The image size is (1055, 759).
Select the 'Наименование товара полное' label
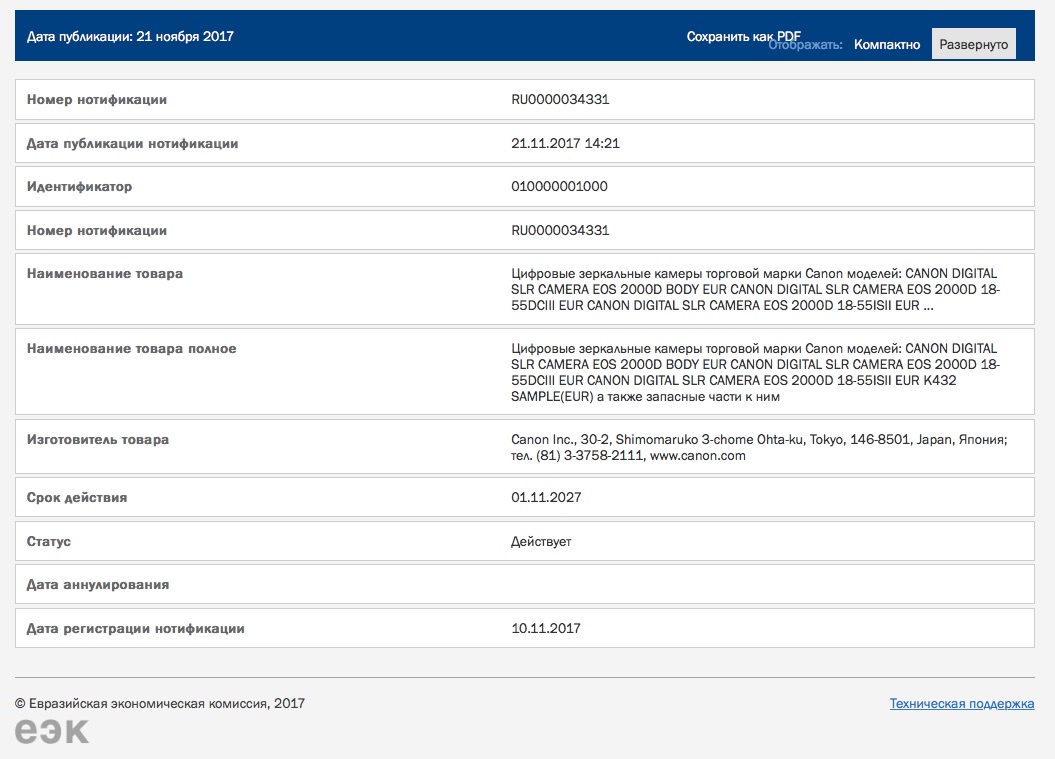132,349
